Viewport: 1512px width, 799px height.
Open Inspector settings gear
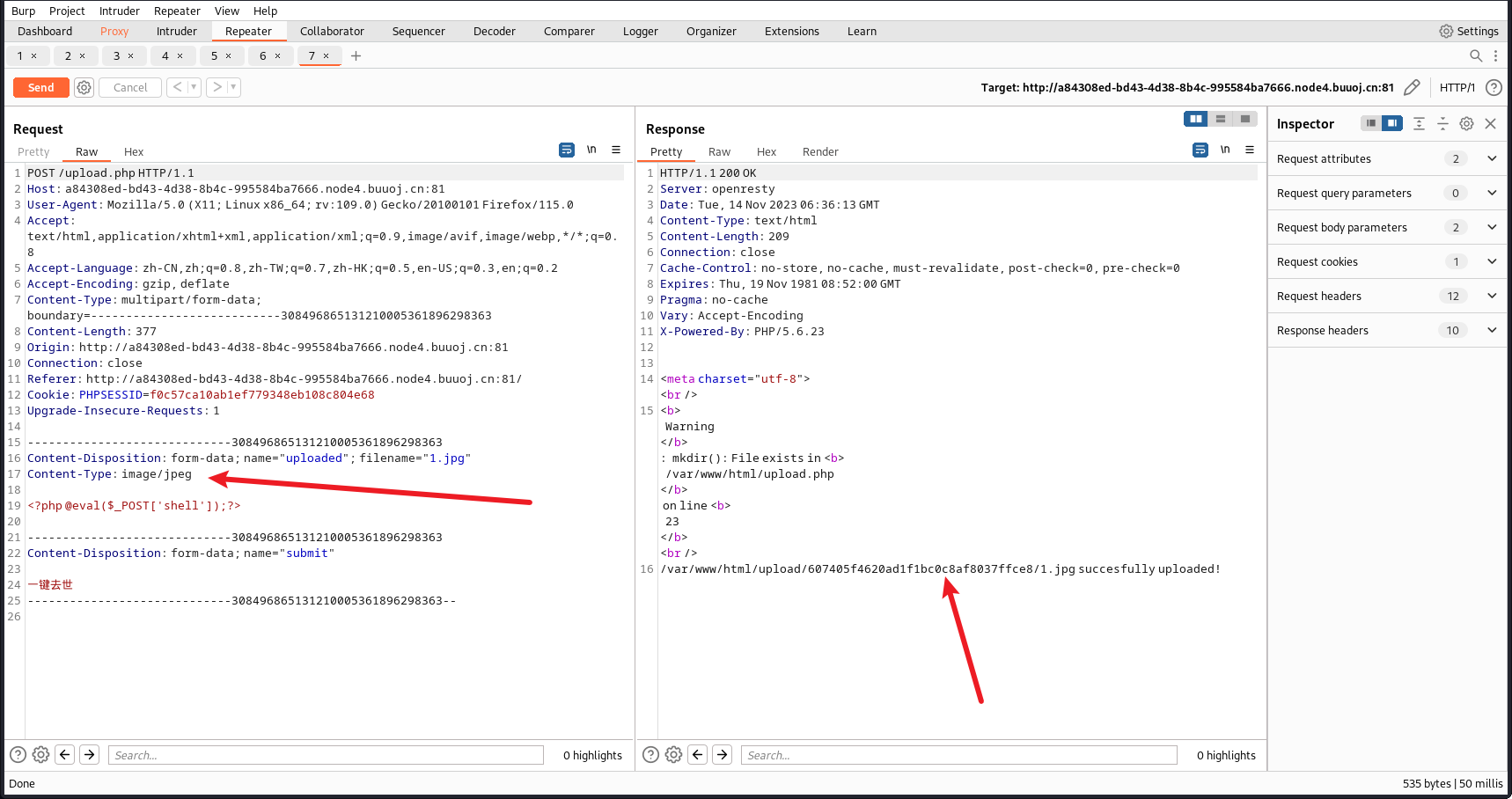1466,123
